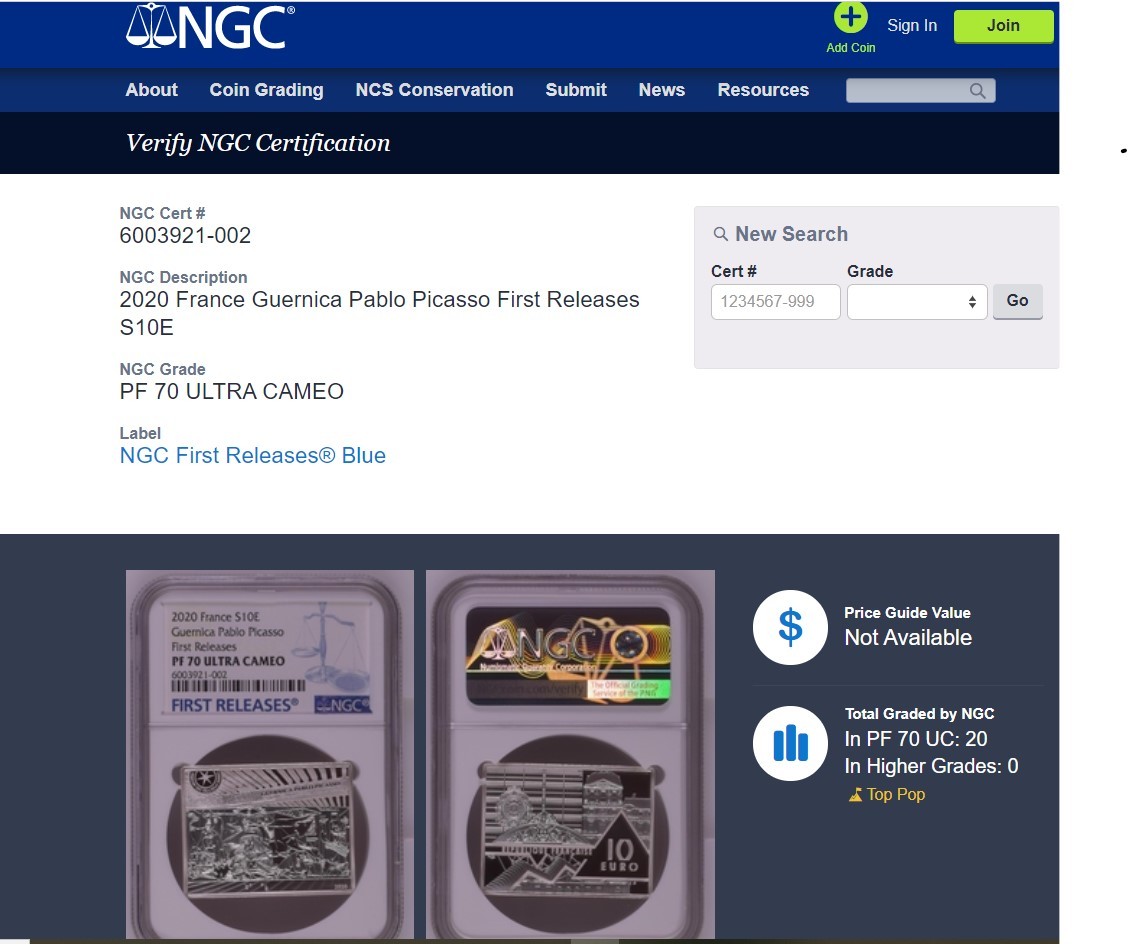This screenshot has width=1128, height=944.
Task: Click the Total Graded bar chart icon
Action: [790, 743]
